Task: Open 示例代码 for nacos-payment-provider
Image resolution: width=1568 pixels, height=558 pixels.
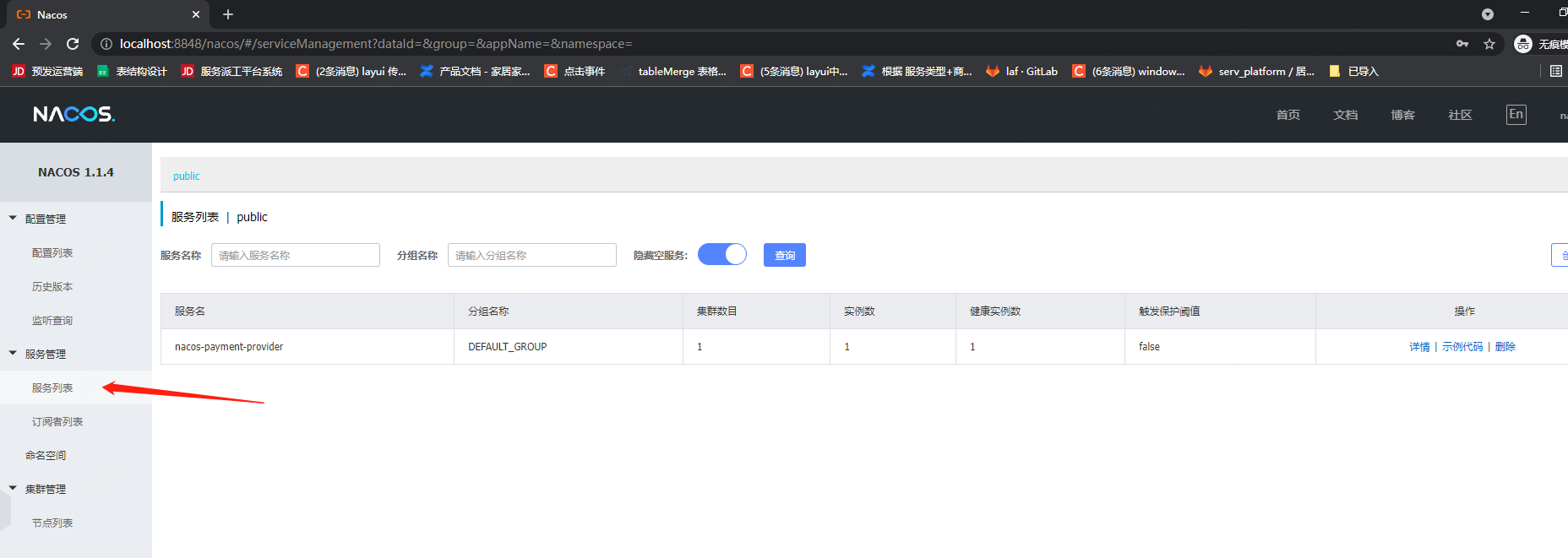Action: (x=1462, y=347)
